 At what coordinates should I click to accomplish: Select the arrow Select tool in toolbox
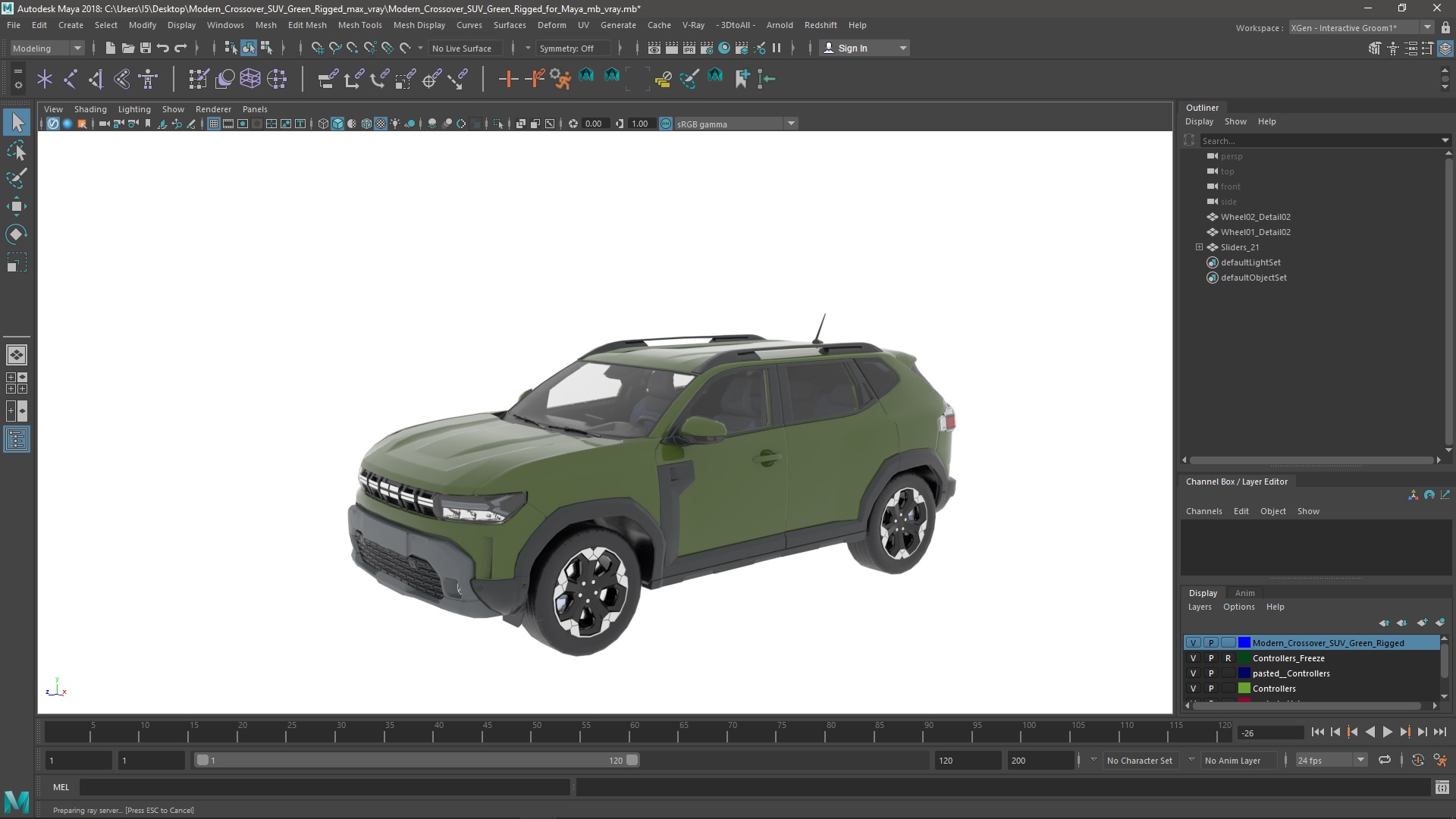(17, 122)
